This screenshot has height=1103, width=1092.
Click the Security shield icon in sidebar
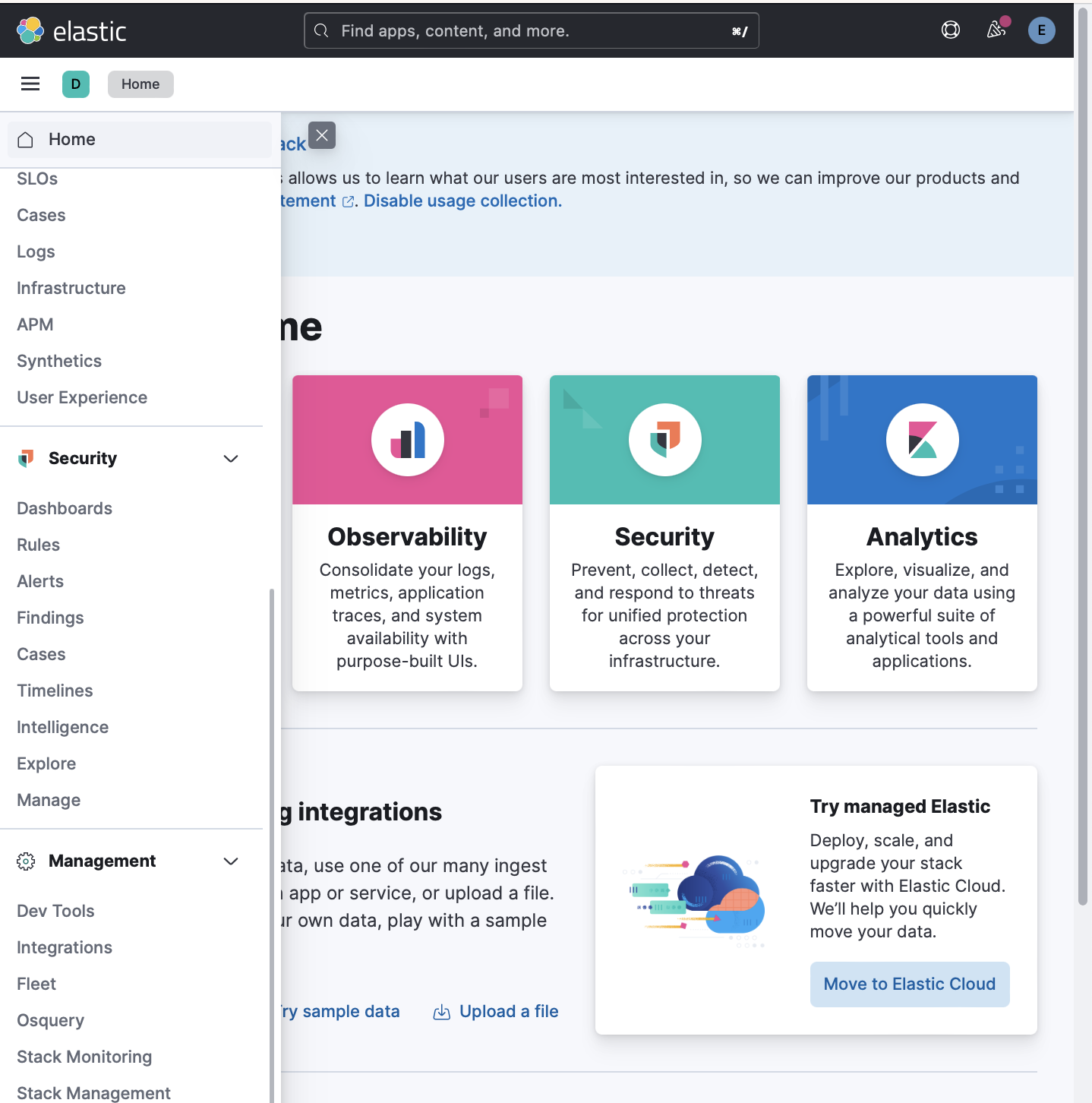click(x=26, y=458)
